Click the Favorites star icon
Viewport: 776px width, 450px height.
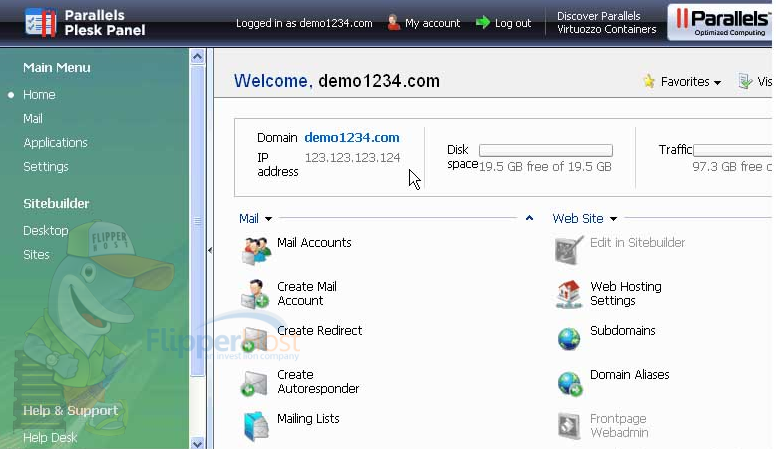649,81
